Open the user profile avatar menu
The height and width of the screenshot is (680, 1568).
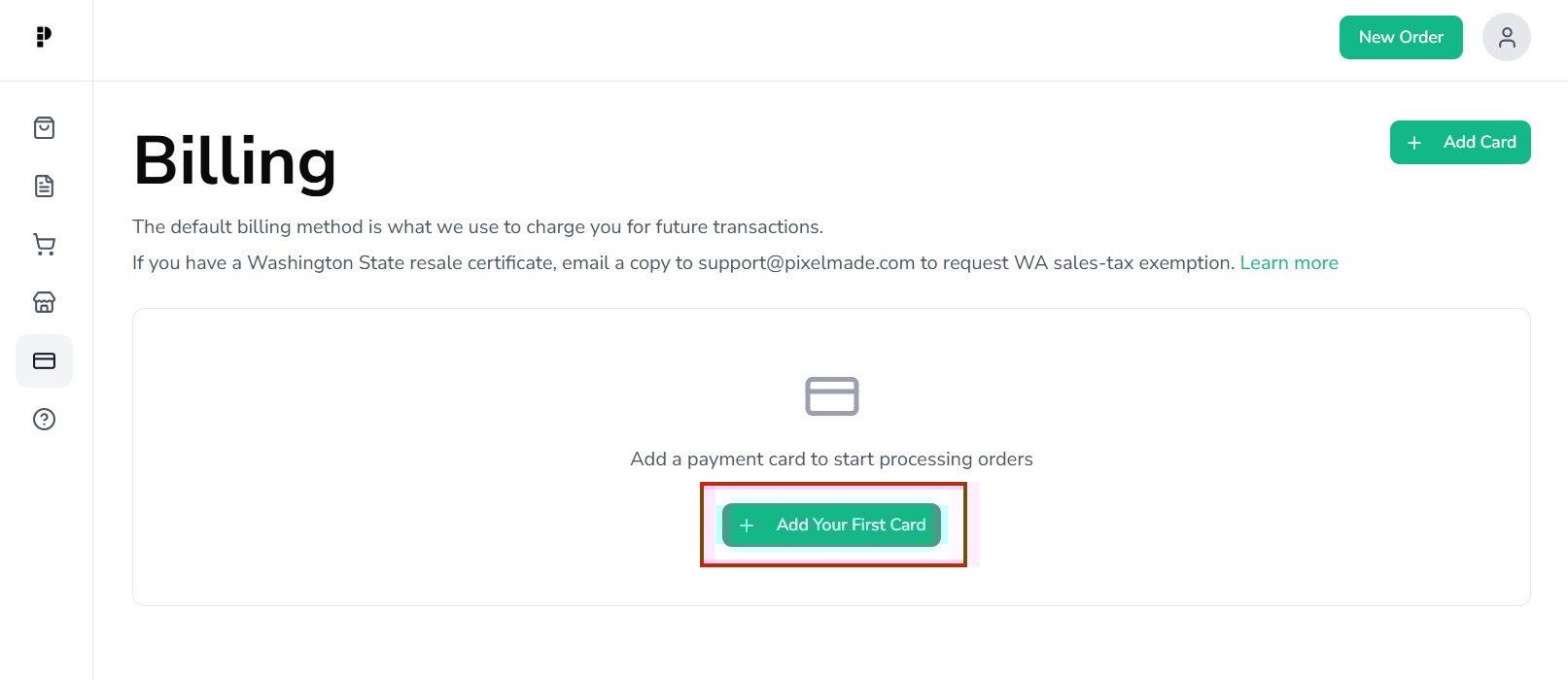tap(1506, 37)
